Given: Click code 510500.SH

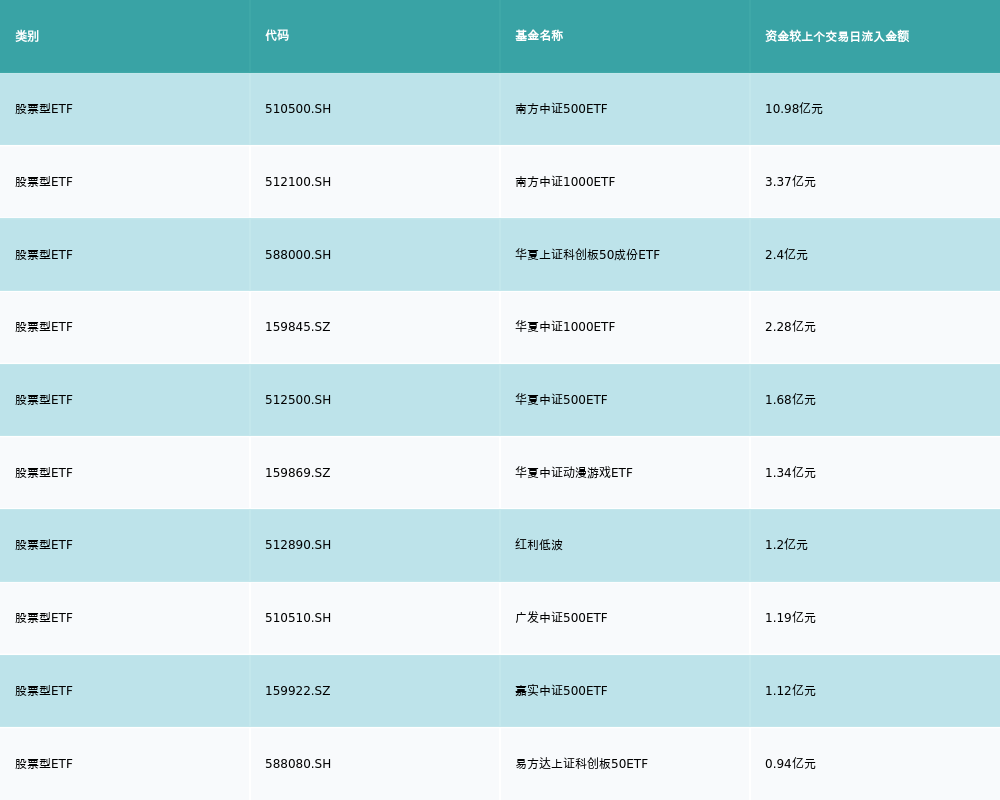Looking at the screenshot, I should pyautogui.click(x=298, y=109).
